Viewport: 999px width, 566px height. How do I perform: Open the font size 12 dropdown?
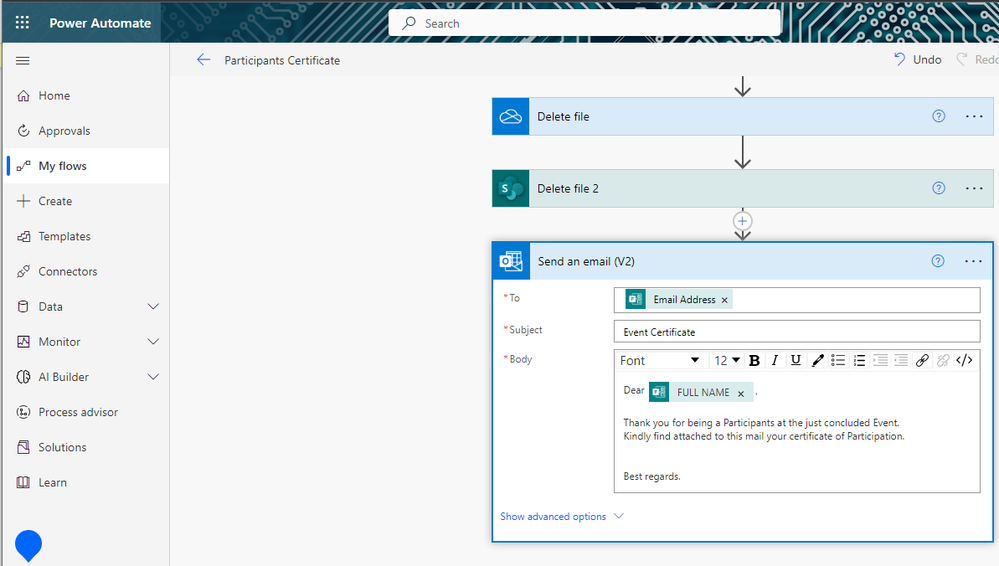click(726, 361)
